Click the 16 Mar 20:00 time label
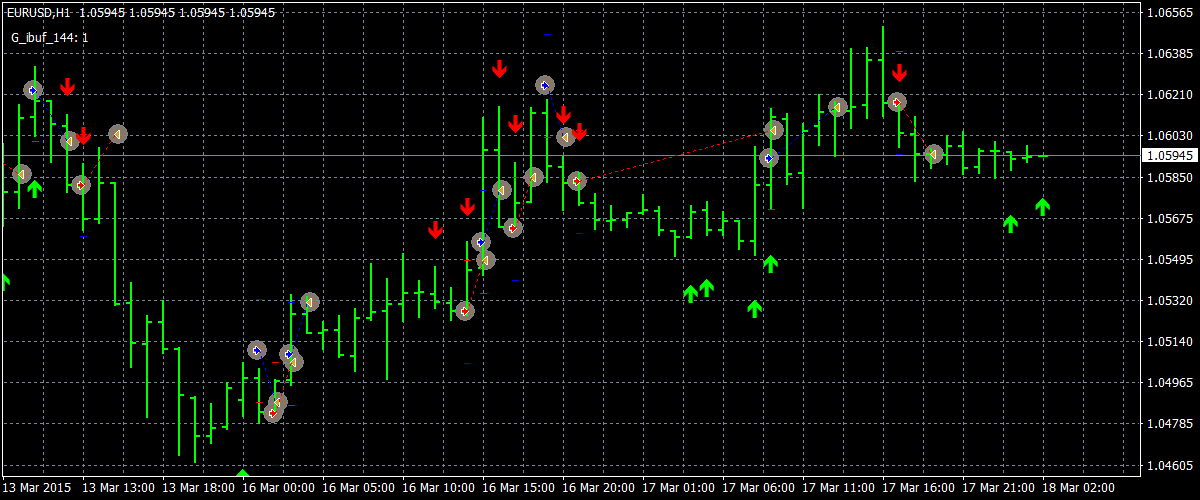Image resolution: width=1200 pixels, height=500 pixels. [x=599, y=488]
